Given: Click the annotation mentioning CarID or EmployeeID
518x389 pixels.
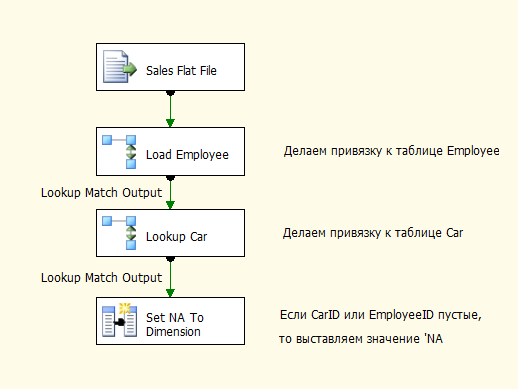Looking at the screenshot, I should tap(381, 315).
